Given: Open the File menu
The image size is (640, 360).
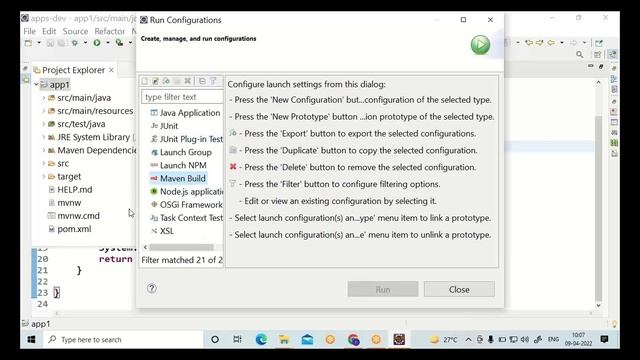Looking at the screenshot, I should pyautogui.click(x=29, y=31).
